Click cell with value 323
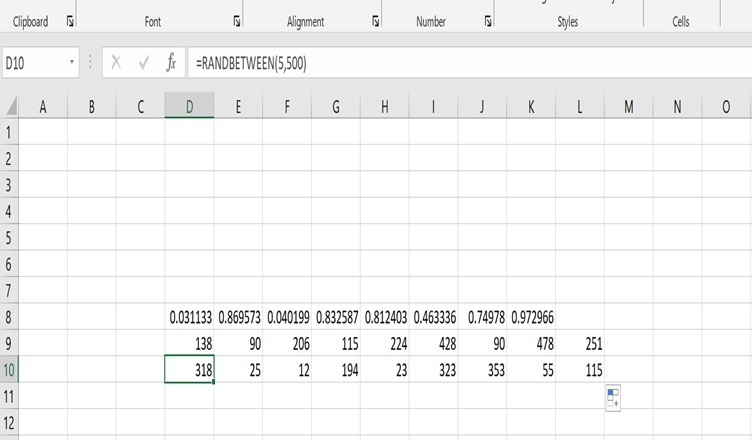Image resolution: width=752 pixels, height=440 pixels. point(434,369)
